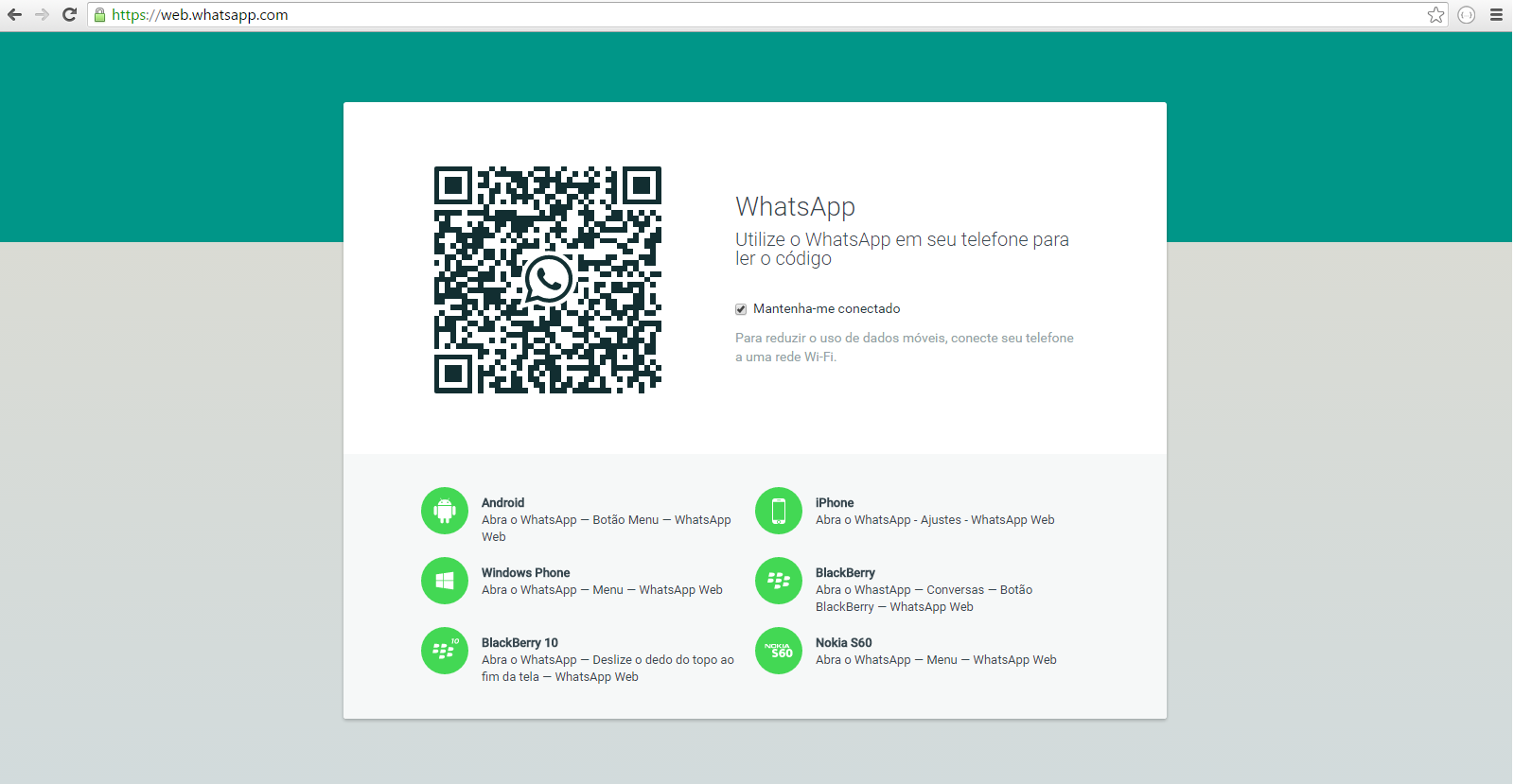Click the BlackBerry 10 logo icon
The image size is (1514, 784).
445,651
